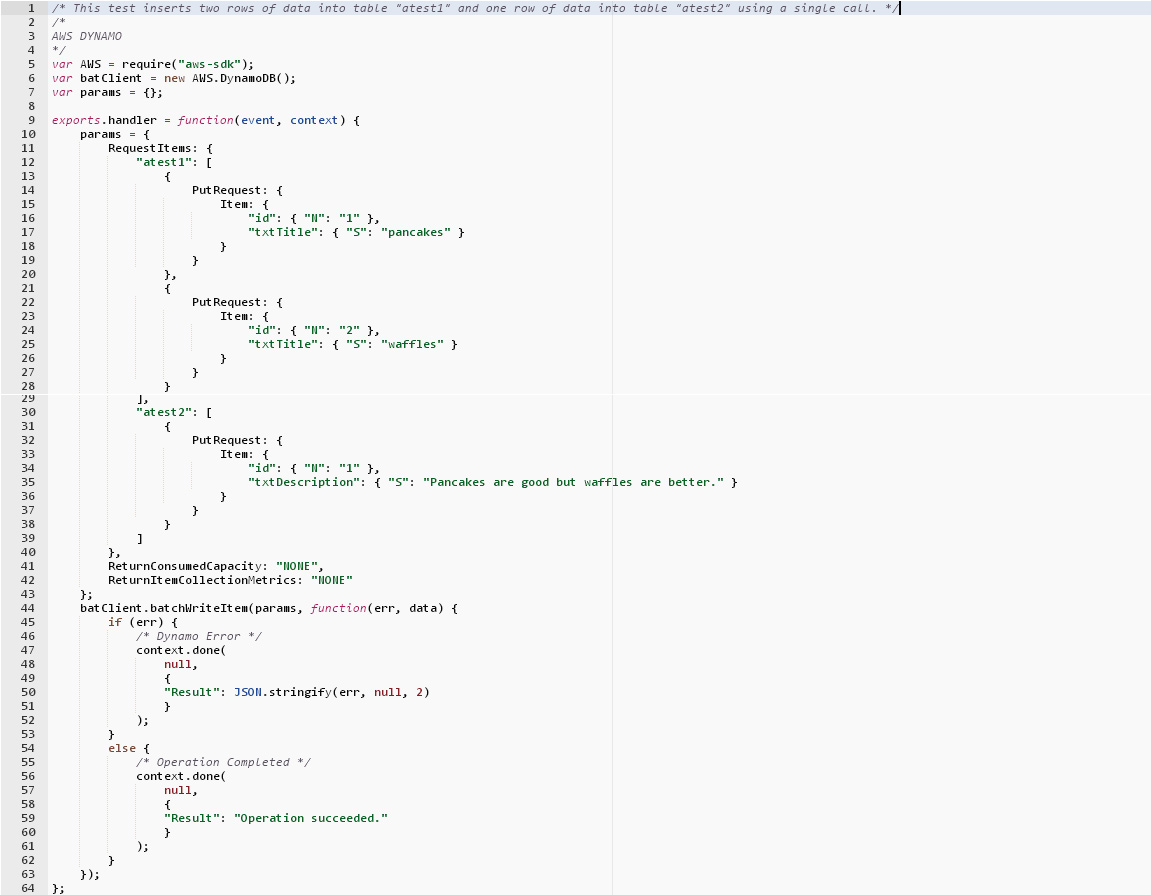Image resolution: width=1151 pixels, height=895 pixels.
Task: Click the "waffles" string value on line 25
Action: tap(413, 344)
